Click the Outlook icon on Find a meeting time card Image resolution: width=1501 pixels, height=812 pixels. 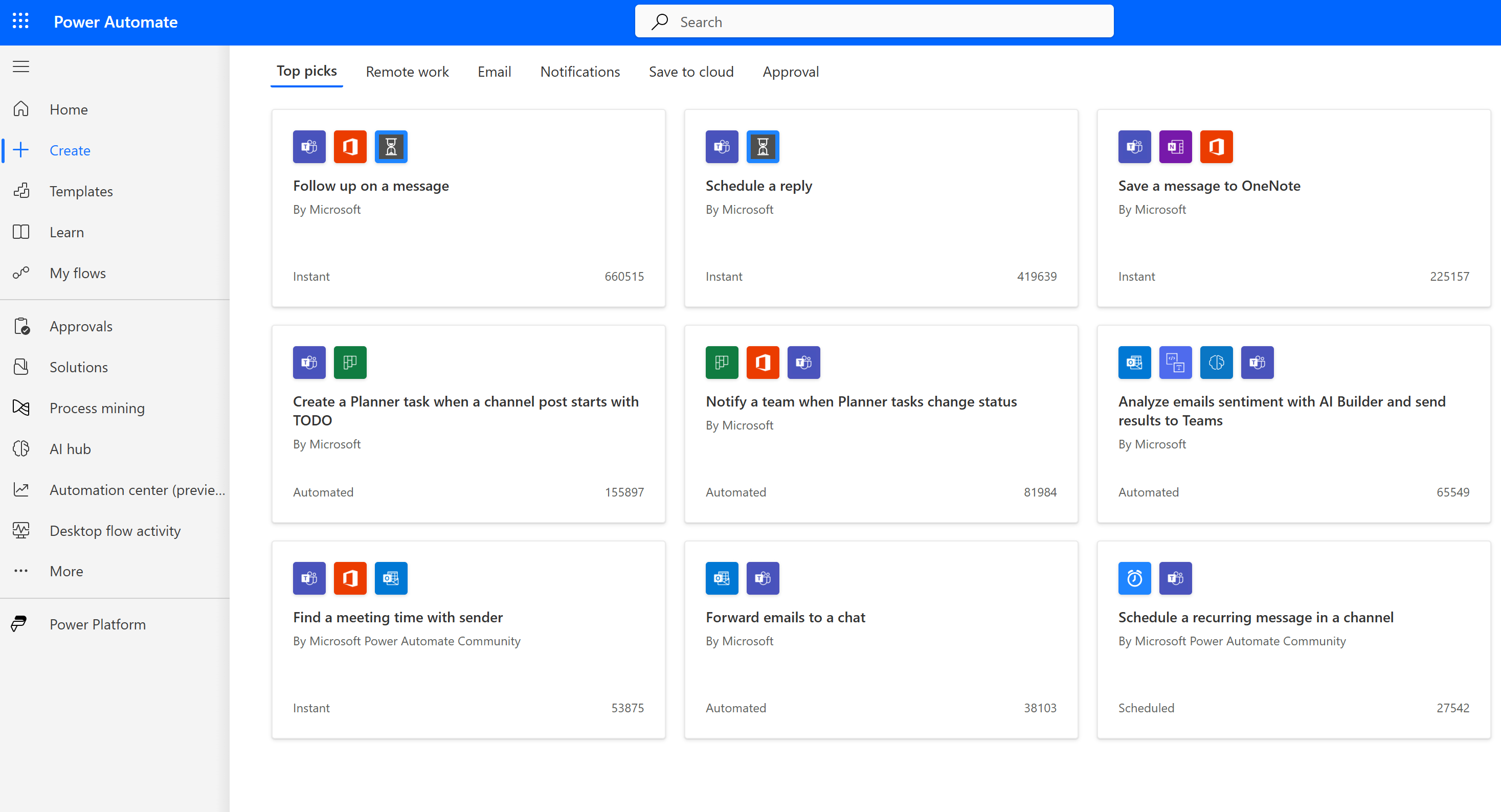[x=390, y=578]
